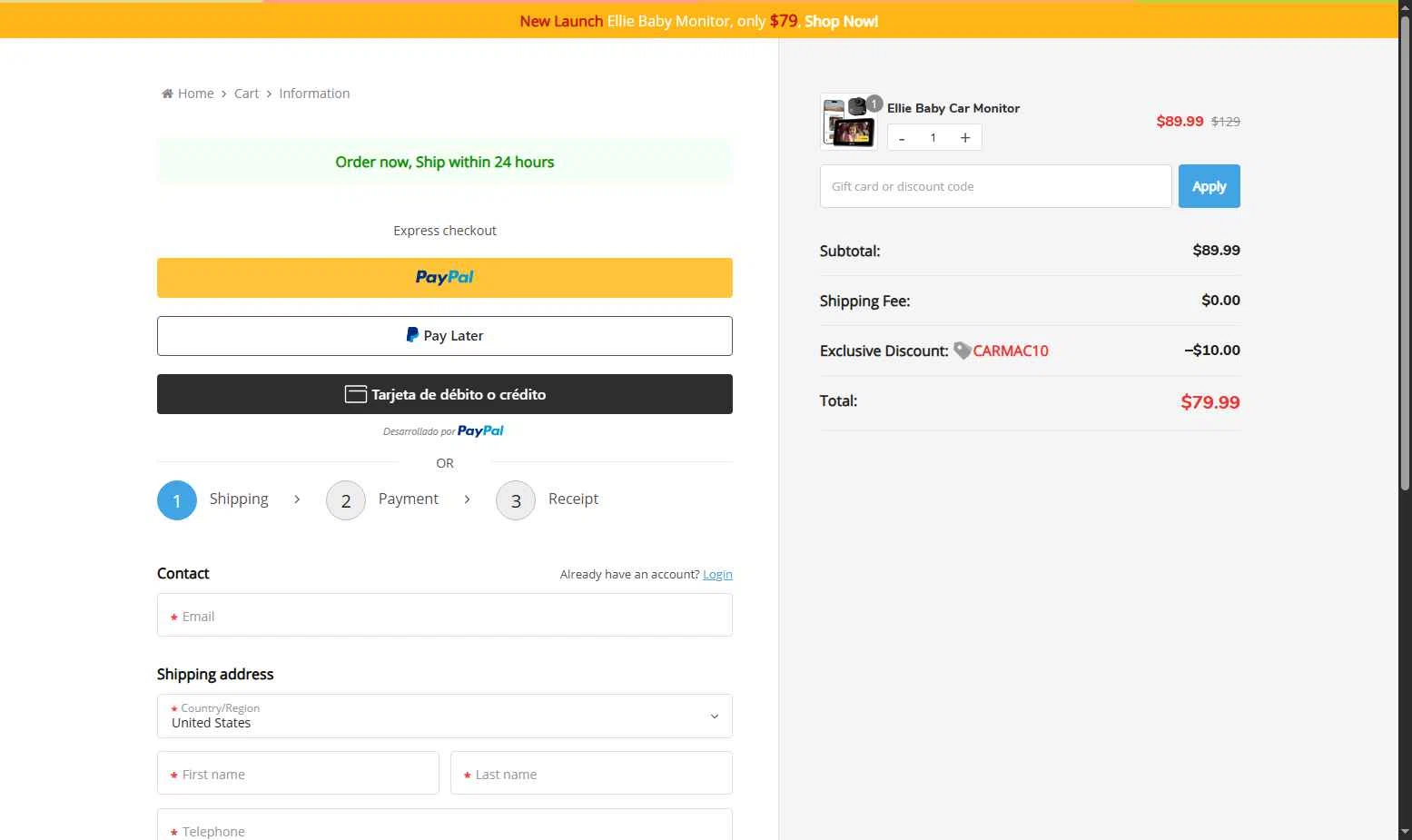Decrease quantity with the minus button

tap(902, 138)
